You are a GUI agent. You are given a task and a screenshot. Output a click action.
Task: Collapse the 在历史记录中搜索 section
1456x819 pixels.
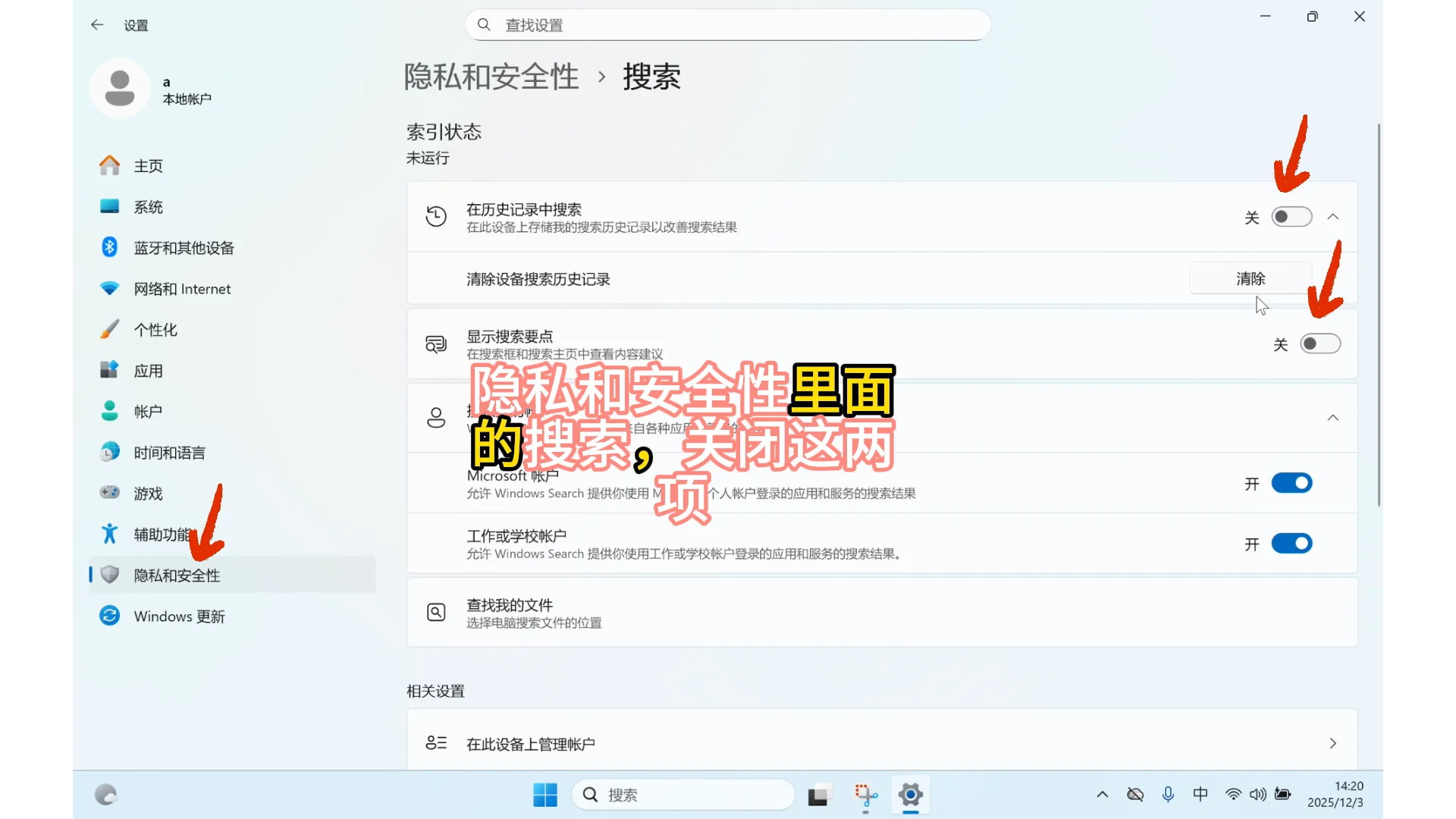[x=1333, y=216]
